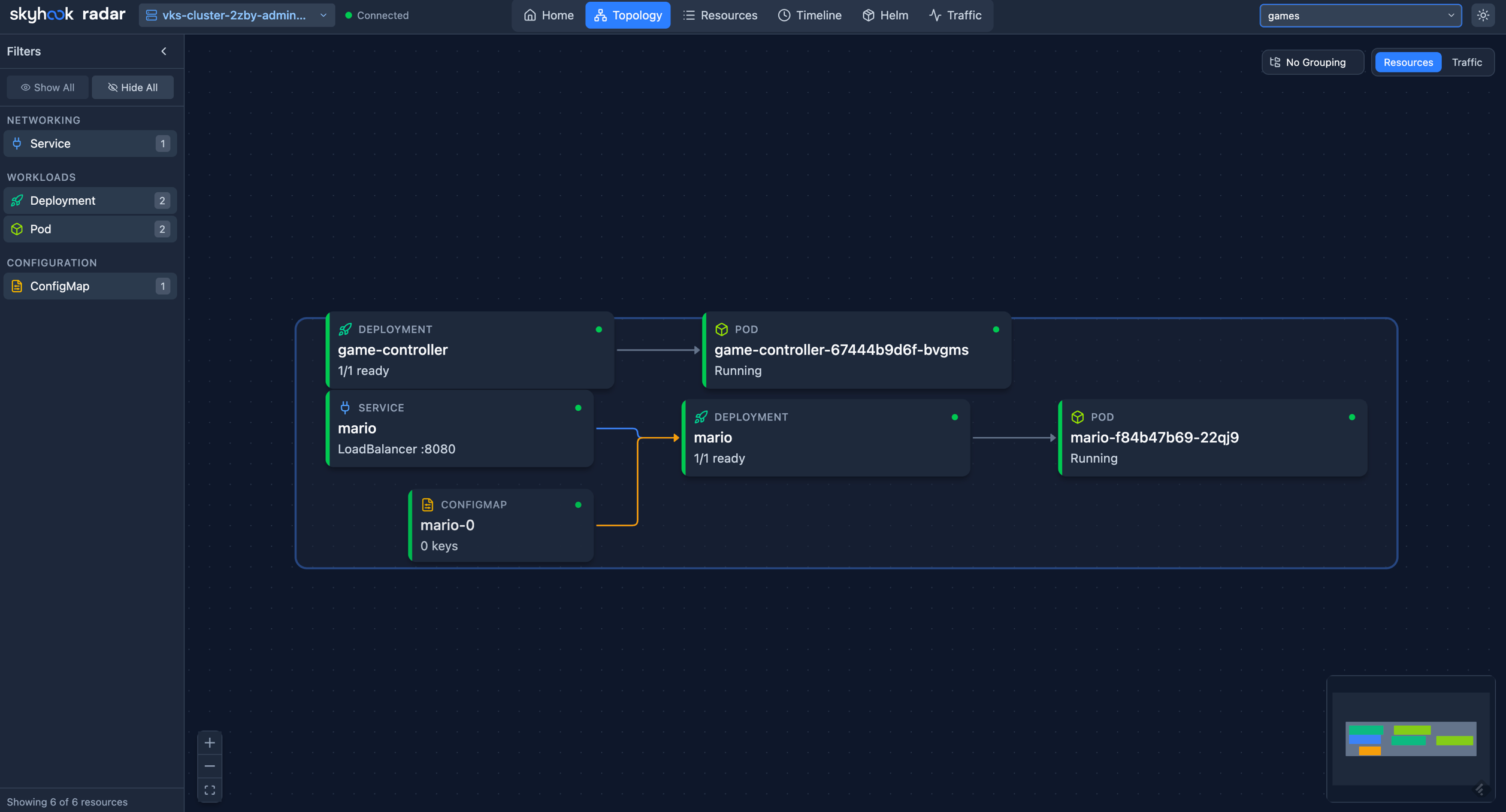Select the game-controller deployment node
This screenshot has width=1506, height=812.
tap(470, 350)
